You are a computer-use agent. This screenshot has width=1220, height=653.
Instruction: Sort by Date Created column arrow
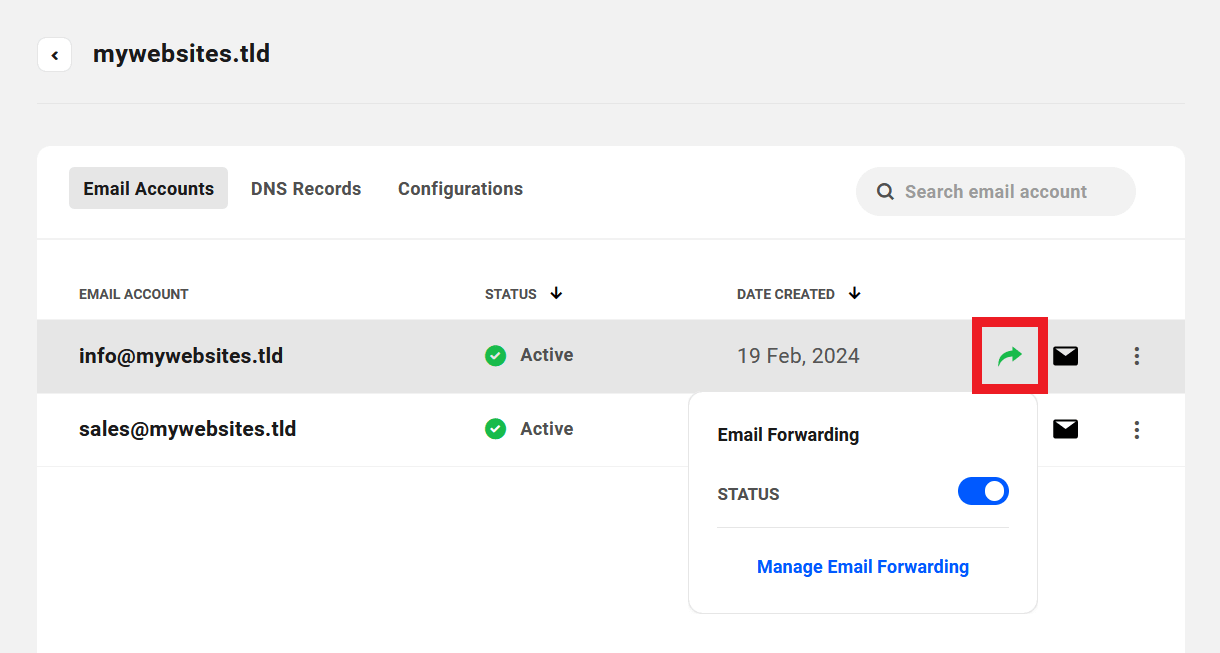tap(854, 293)
